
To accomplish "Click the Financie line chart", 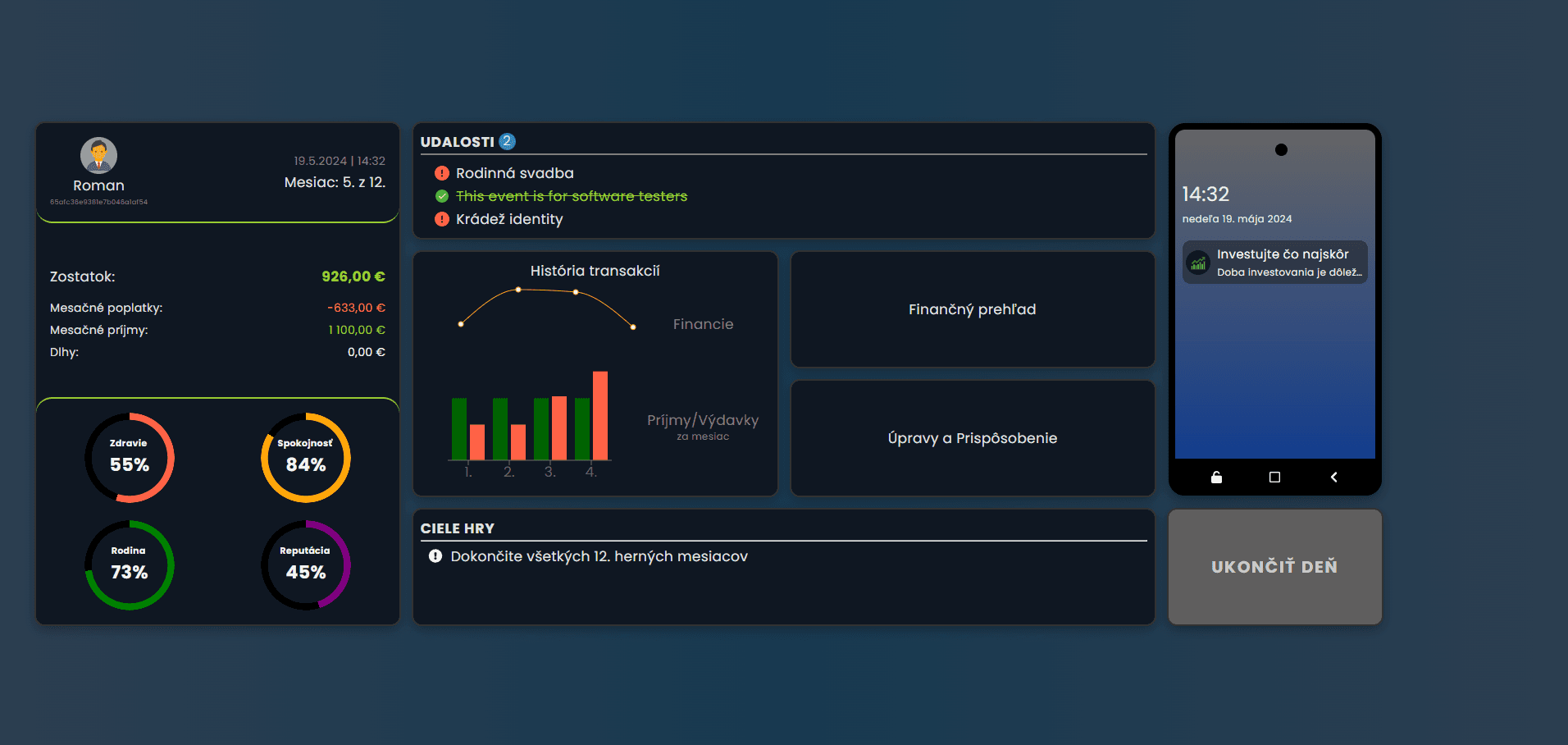I will pos(547,308).
